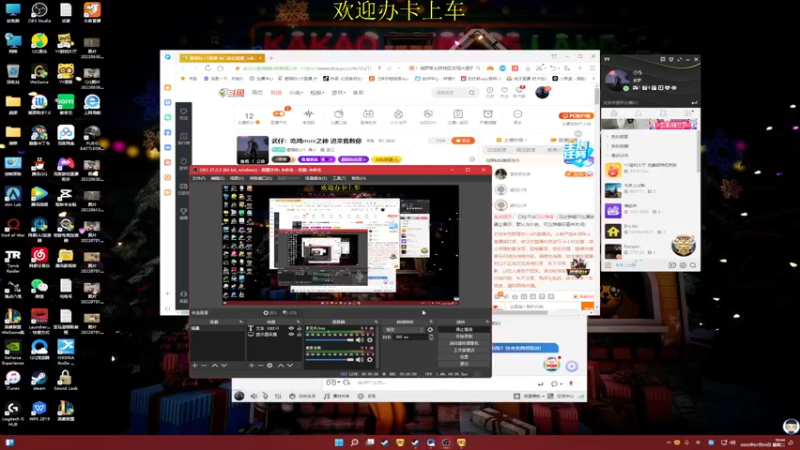Go to browser home page
The width and height of the screenshot is (800, 450).
(220, 68)
